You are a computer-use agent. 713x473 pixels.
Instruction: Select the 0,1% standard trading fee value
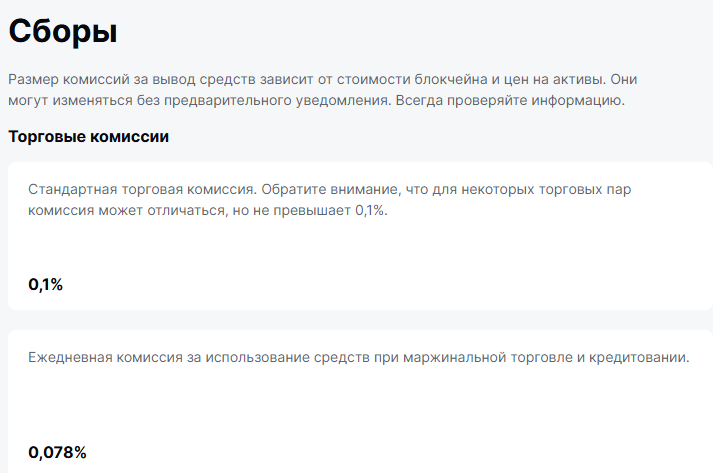(x=46, y=285)
